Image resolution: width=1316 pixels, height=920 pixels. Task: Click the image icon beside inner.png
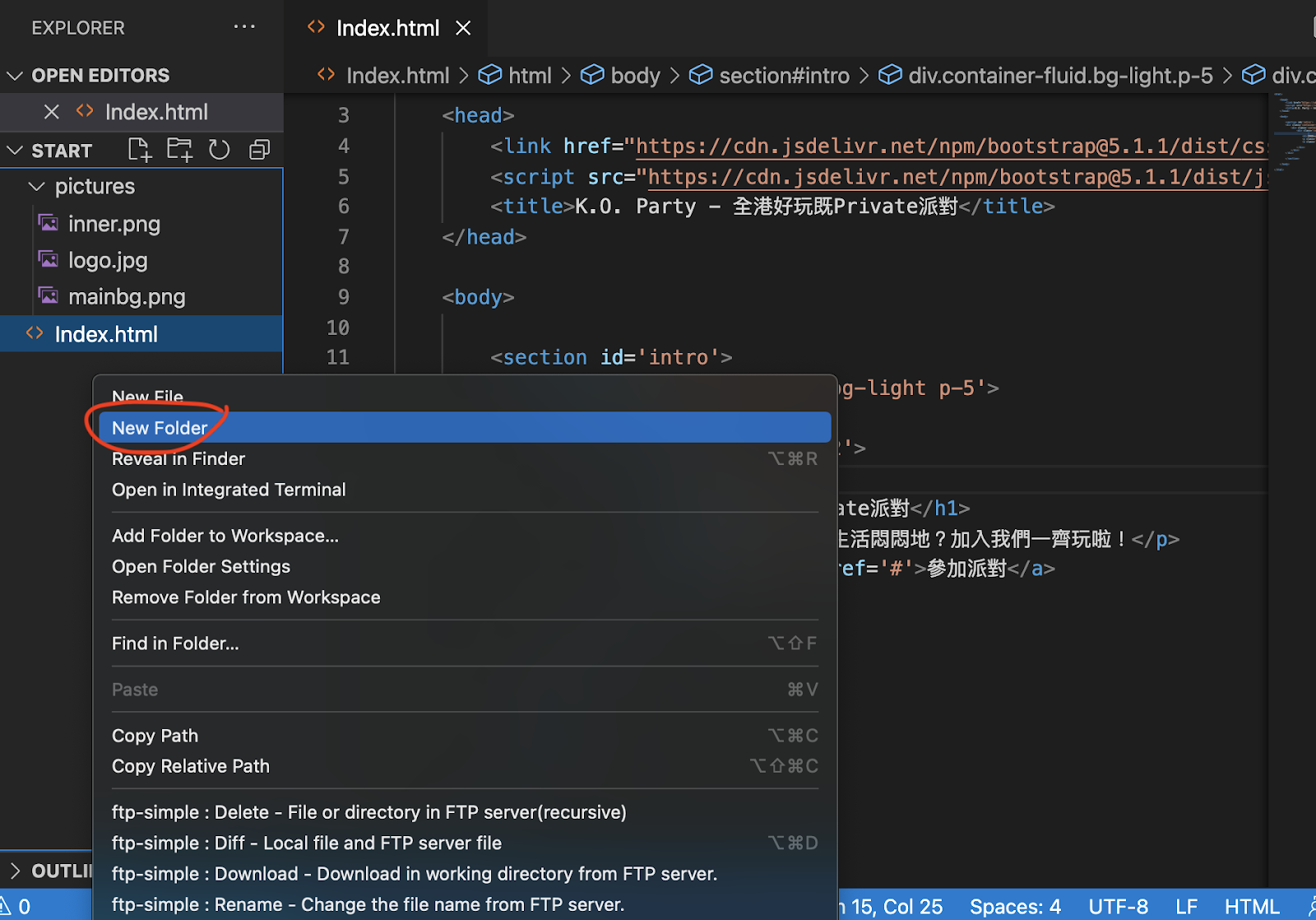click(49, 222)
